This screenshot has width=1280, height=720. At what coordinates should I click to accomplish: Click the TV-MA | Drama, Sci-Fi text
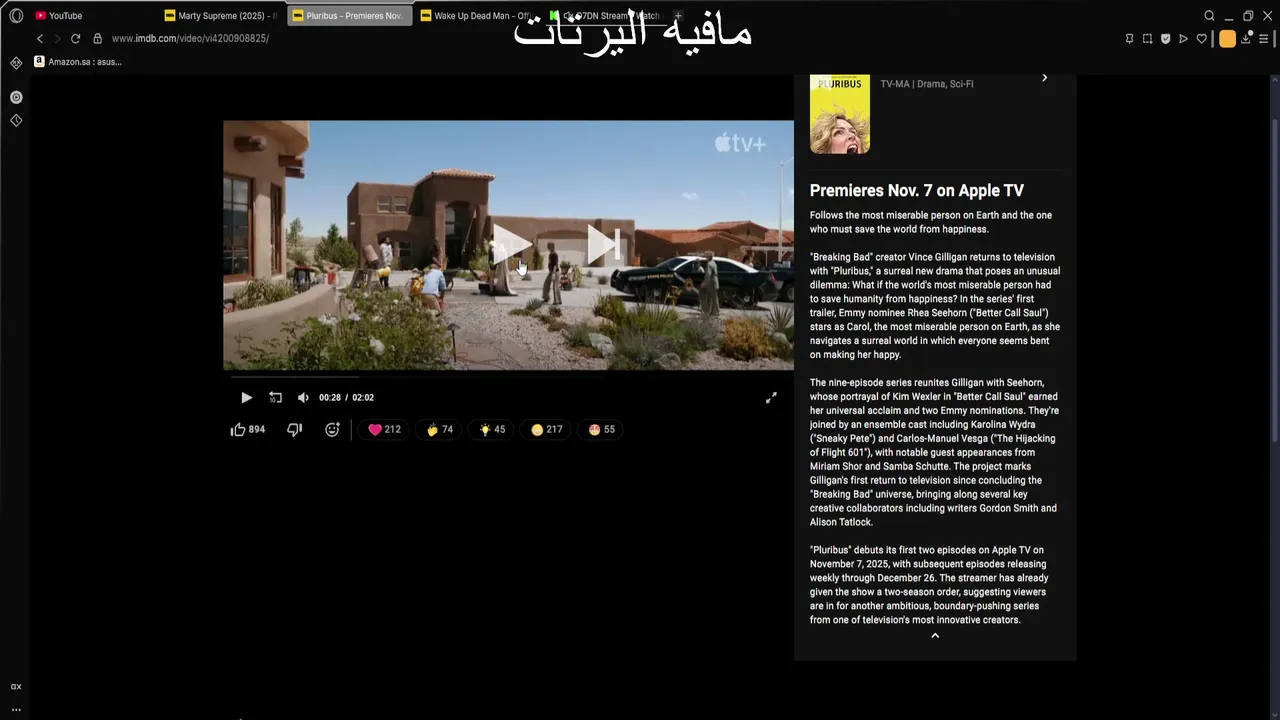[927, 84]
